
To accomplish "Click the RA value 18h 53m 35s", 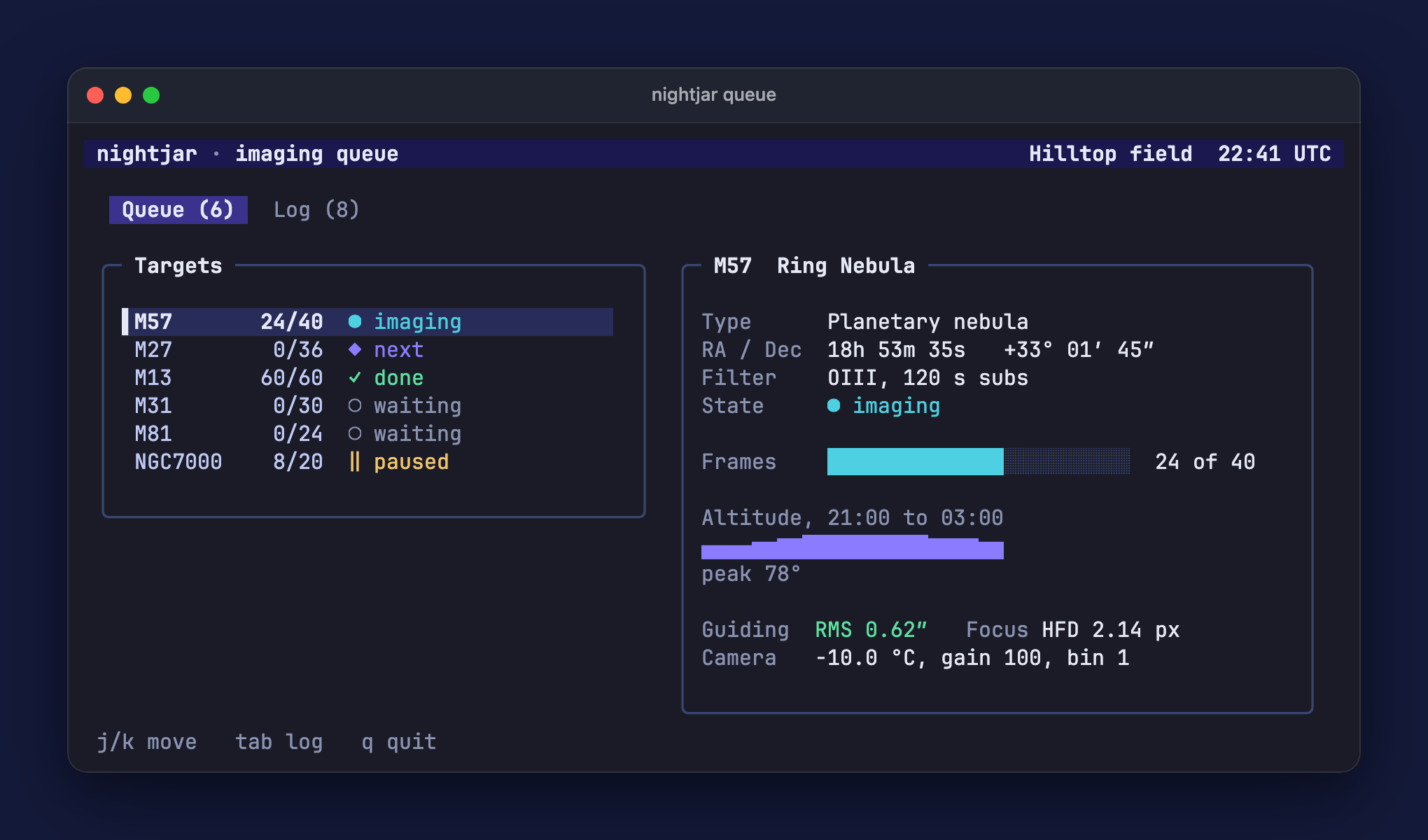I will [897, 350].
